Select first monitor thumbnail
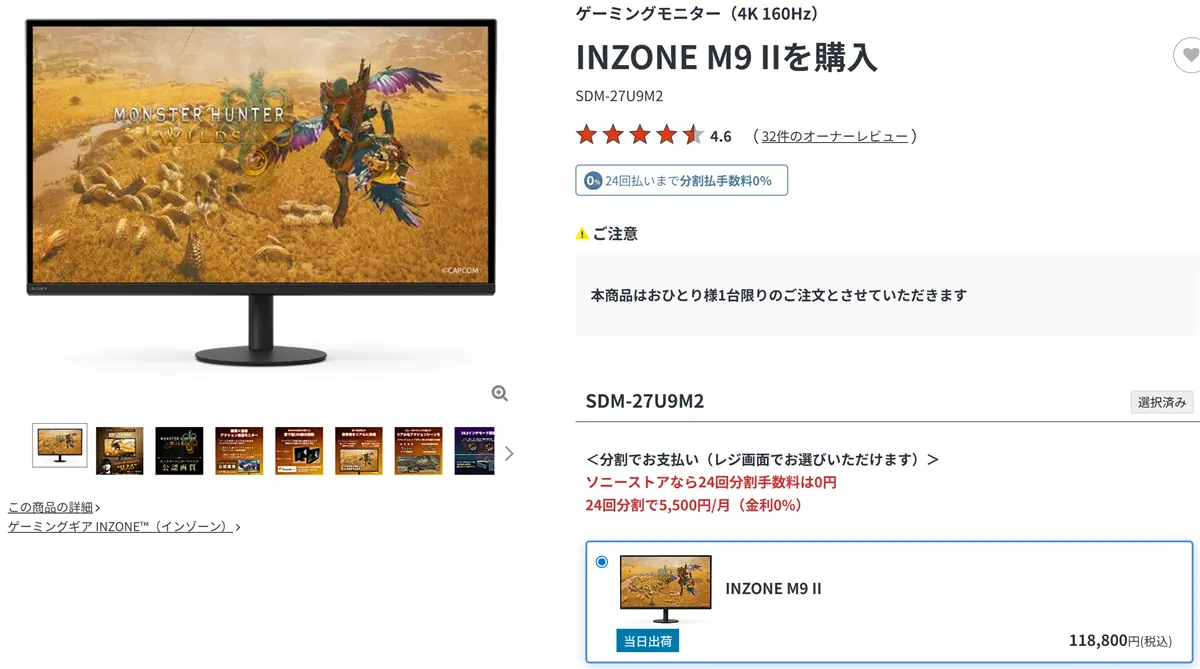The height and width of the screenshot is (669, 1200). (60, 446)
